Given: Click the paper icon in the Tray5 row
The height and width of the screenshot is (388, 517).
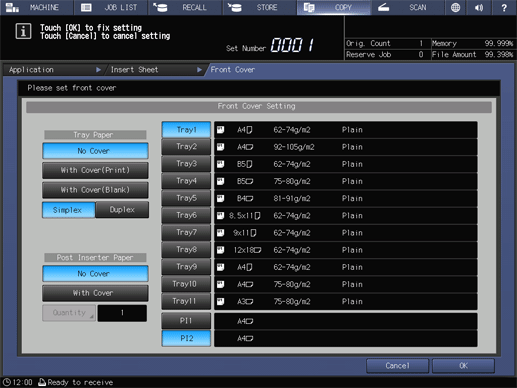Looking at the screenshot, I should pos(220,199).
